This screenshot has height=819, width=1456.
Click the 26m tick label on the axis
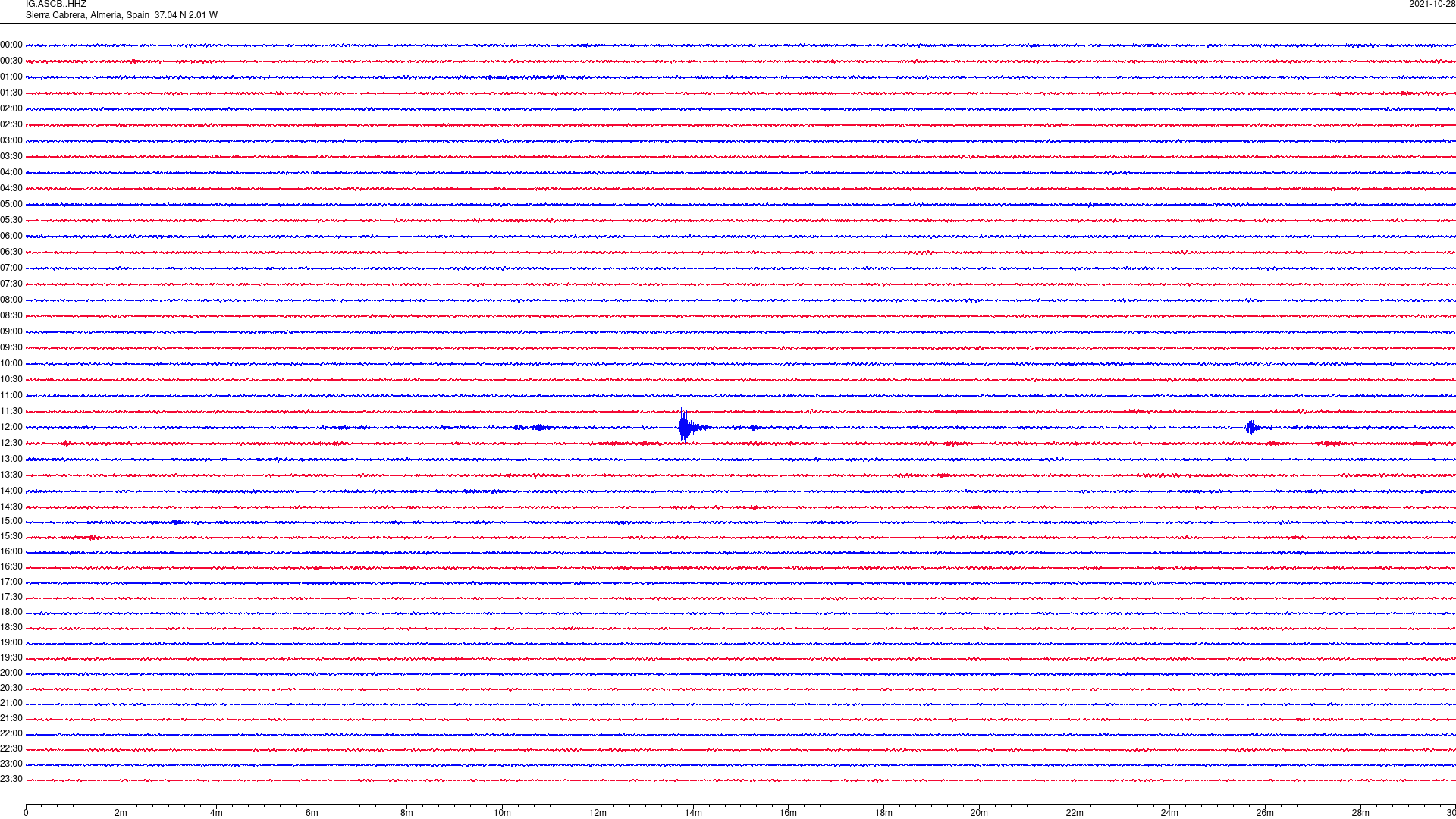coord(1265,813)
